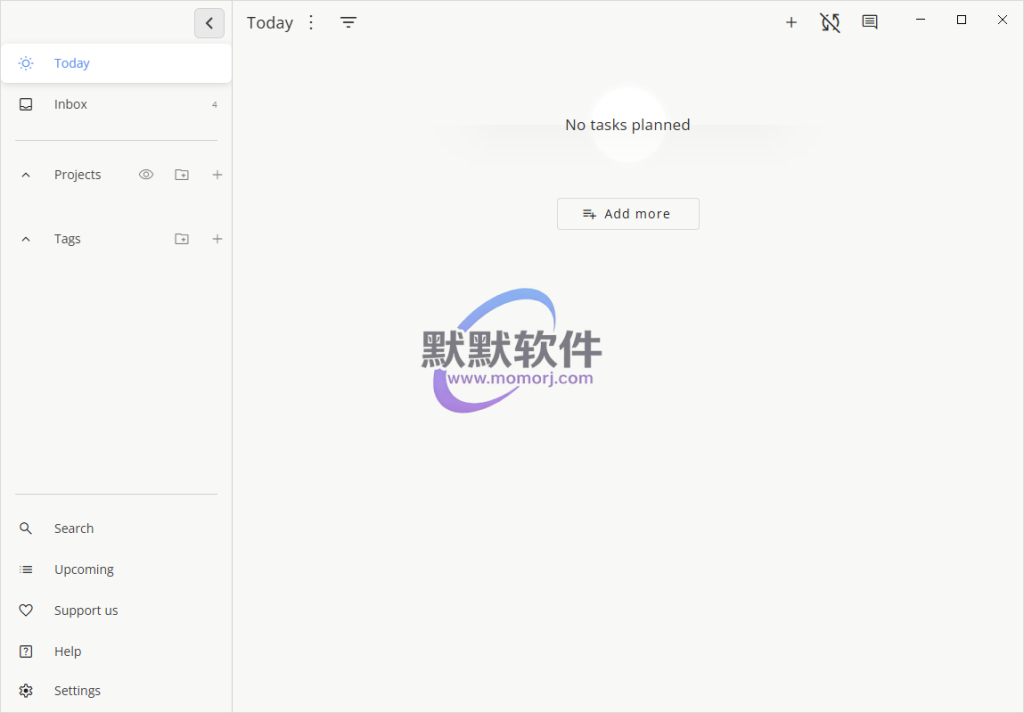Open the Support us link
The height and width of the screenshot is (713, 1024).
coord(86,610)
